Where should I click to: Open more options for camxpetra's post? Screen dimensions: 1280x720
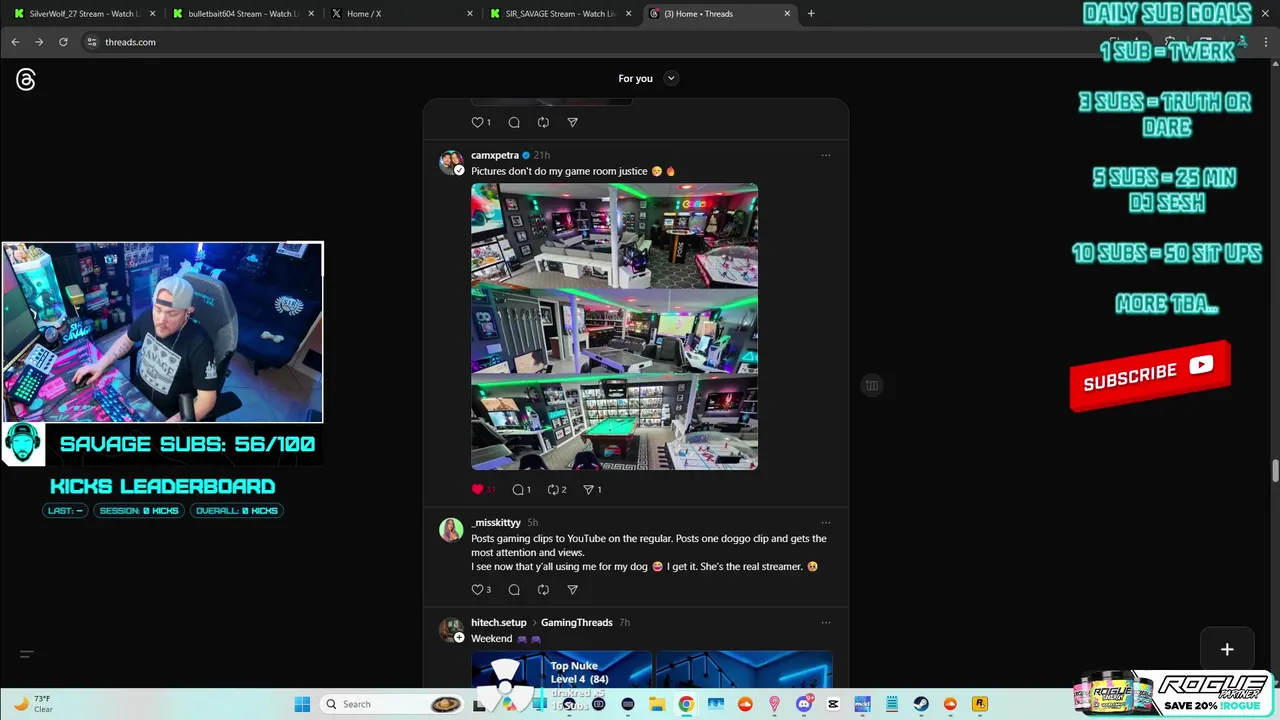pos(825,155)
